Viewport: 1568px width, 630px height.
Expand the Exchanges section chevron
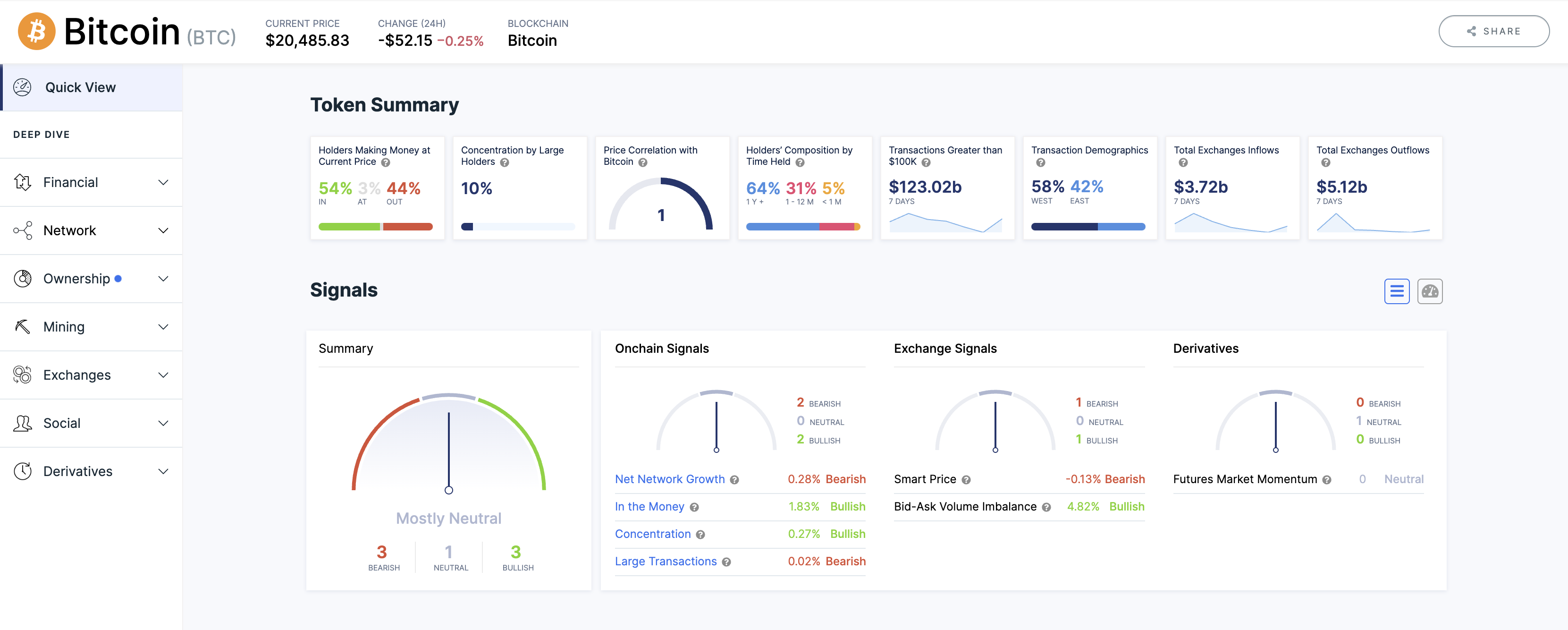[x=163, y=375]
